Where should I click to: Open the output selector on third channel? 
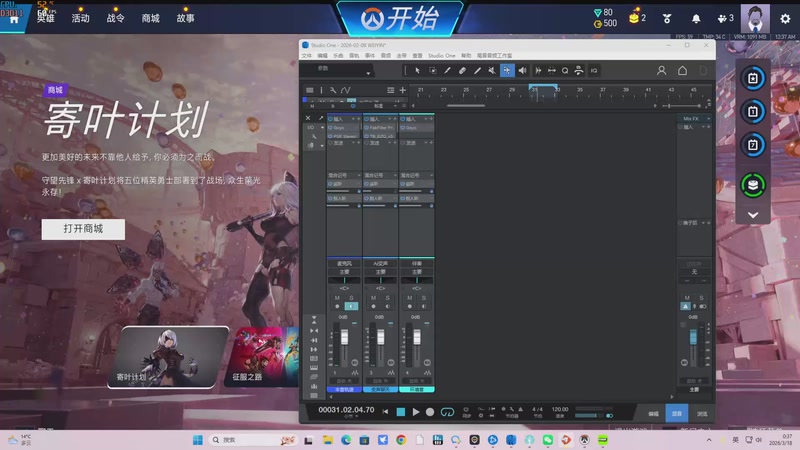(x=417, y=272)
